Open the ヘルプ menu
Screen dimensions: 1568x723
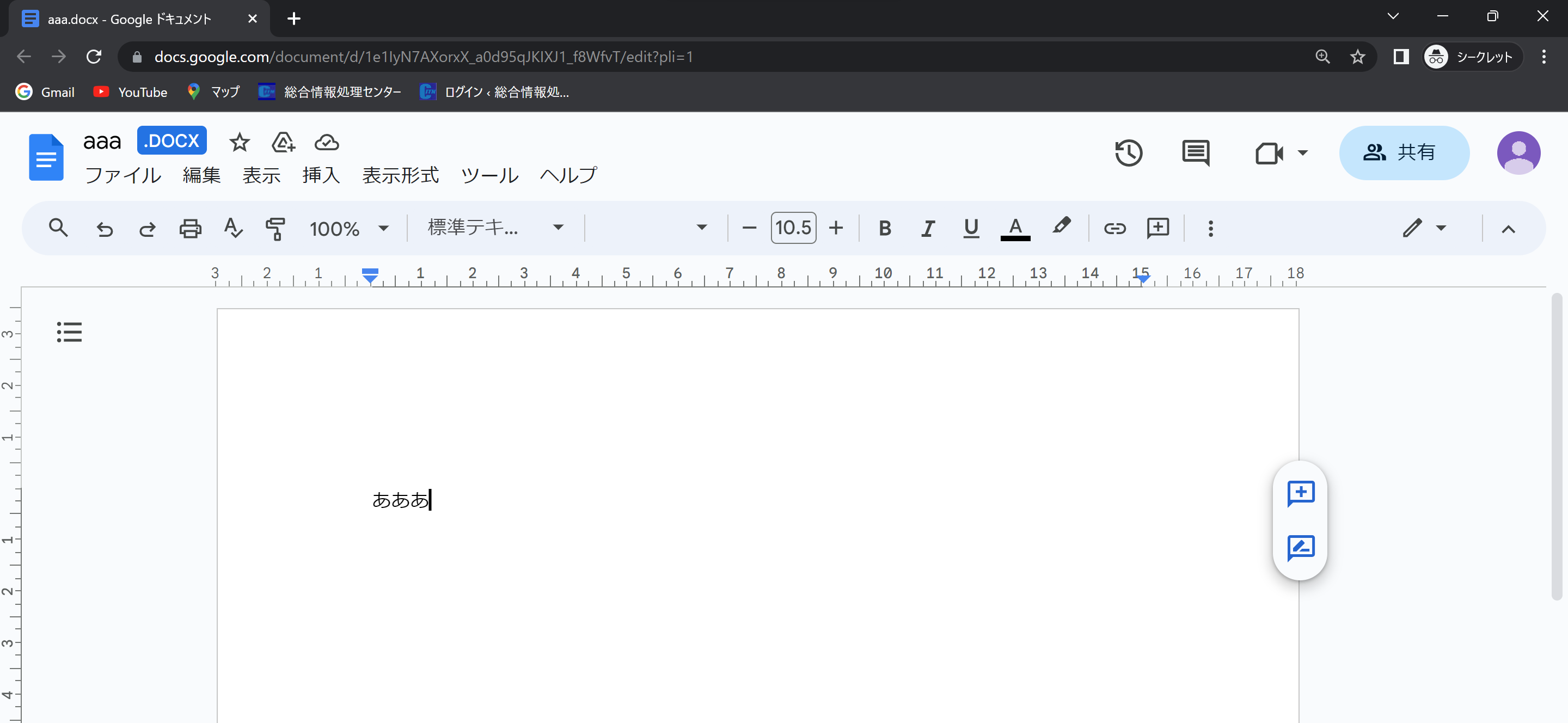pyautogui.click(x=568, y=175)
